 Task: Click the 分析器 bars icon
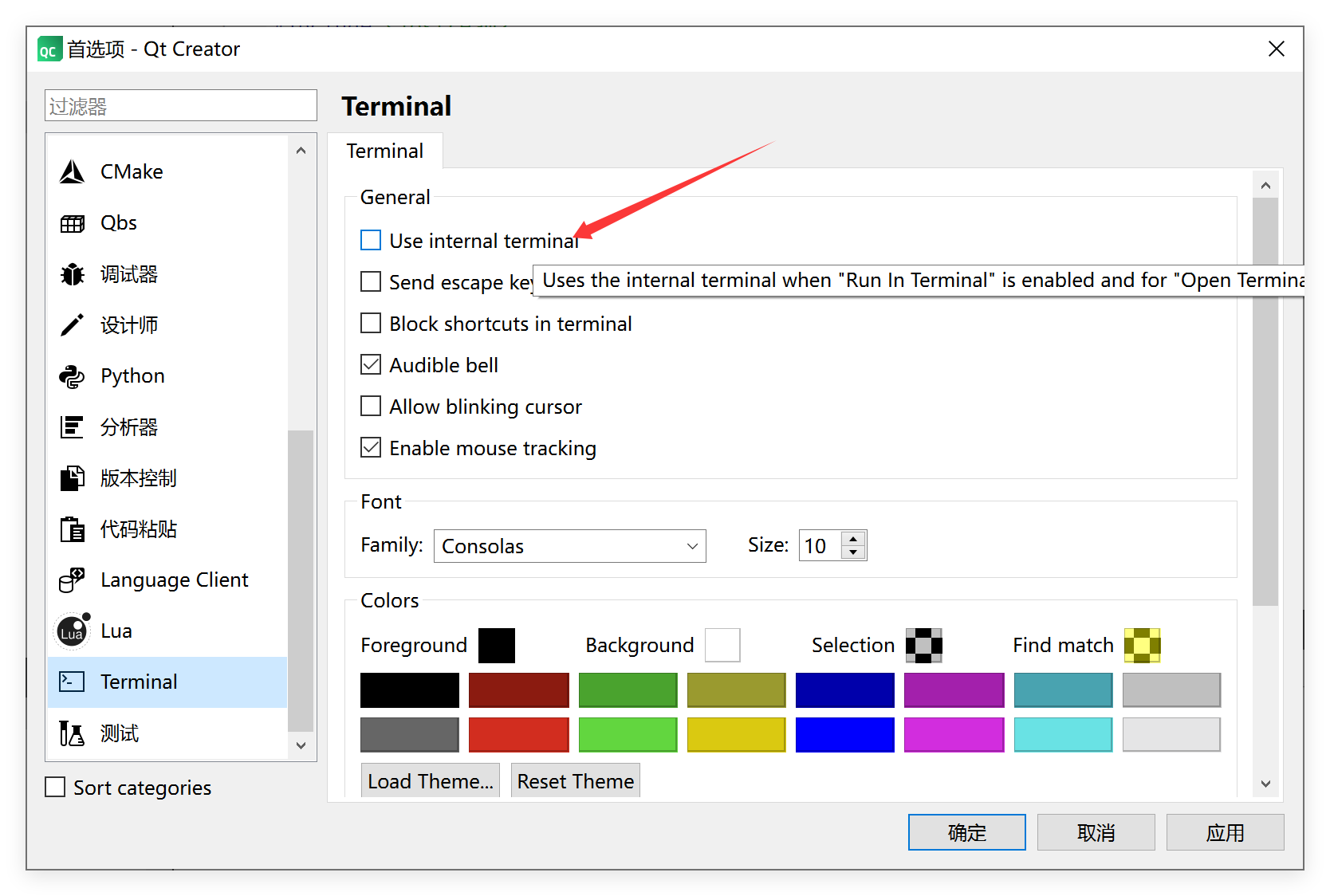click(x=72, y=427)
